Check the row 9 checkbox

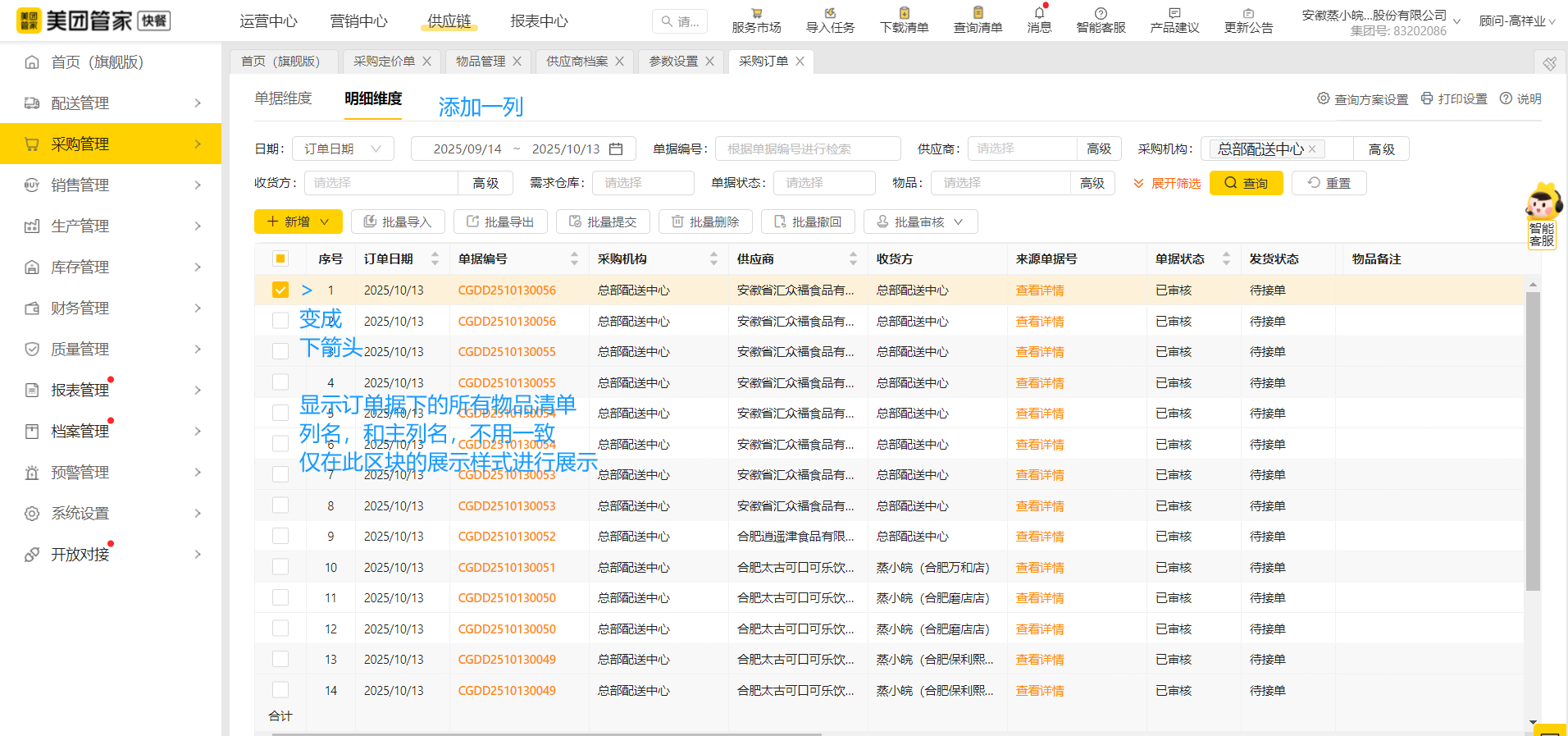[x=280, y=536]
